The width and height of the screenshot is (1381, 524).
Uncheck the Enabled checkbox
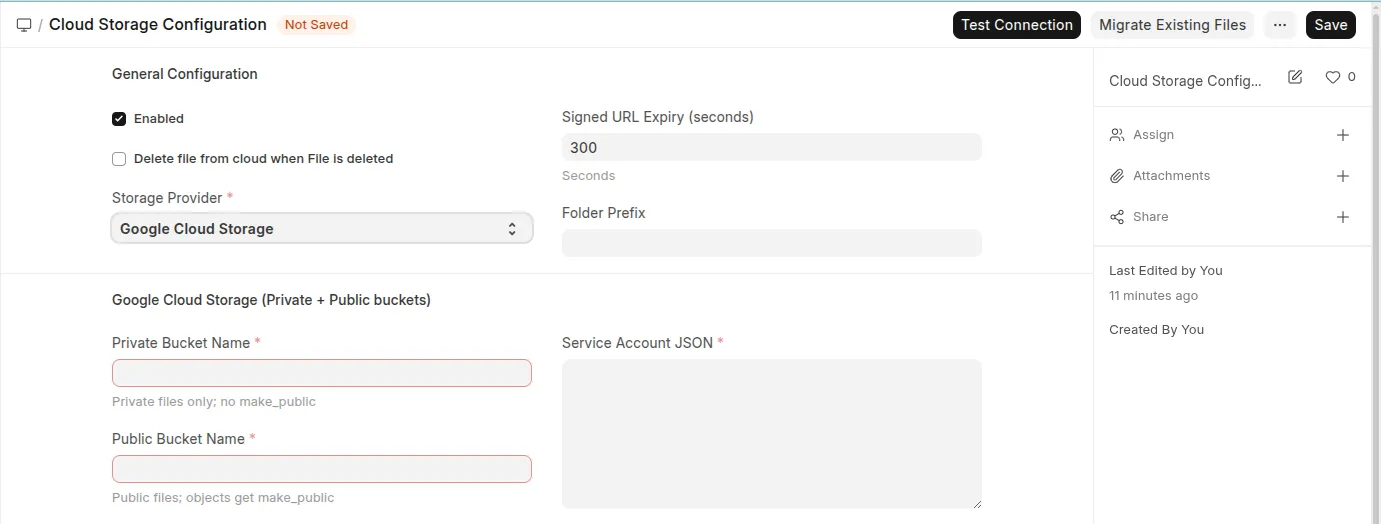[x=119, y=119]
